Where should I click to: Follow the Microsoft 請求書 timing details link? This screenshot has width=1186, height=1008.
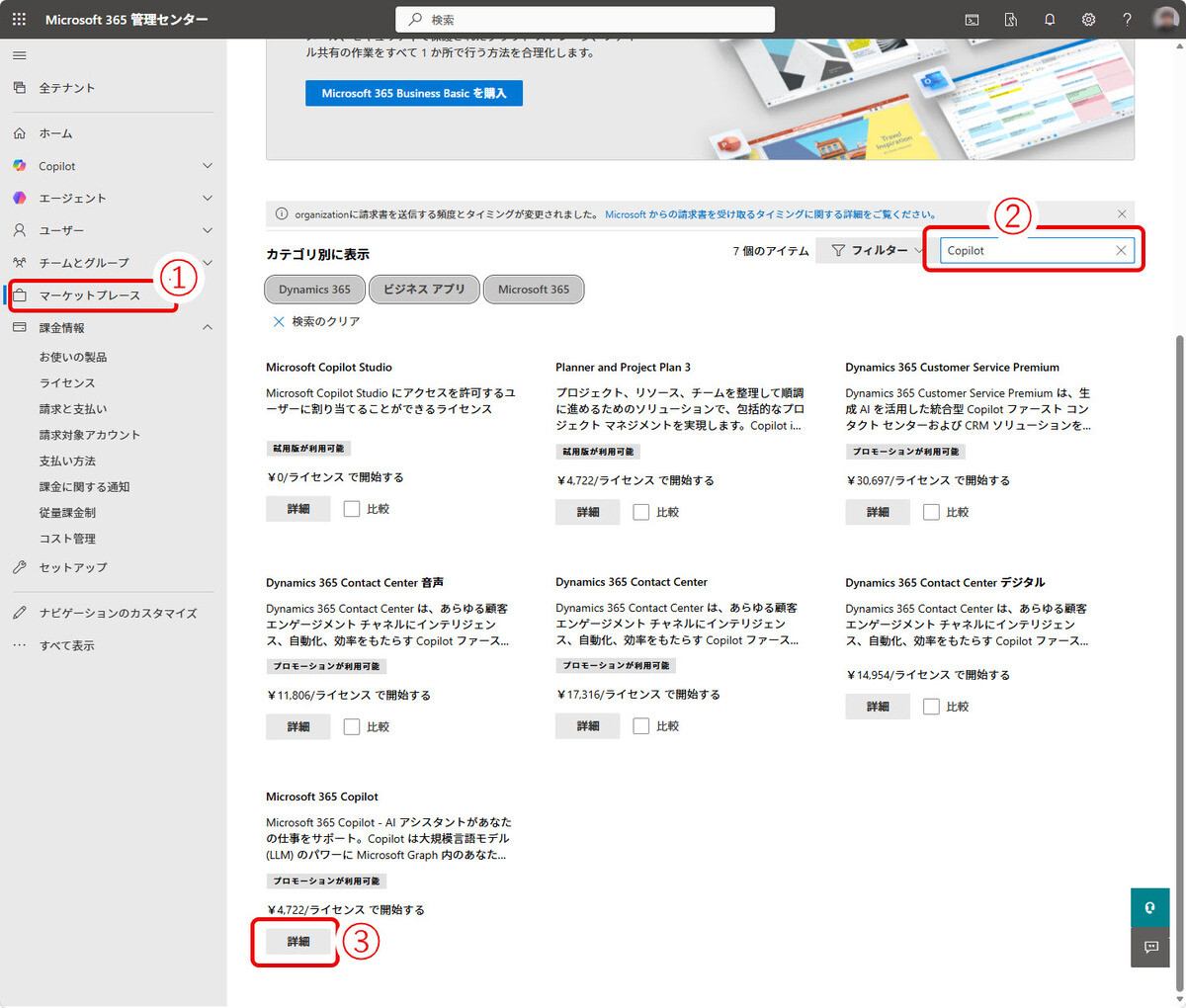tap(770, 214)
